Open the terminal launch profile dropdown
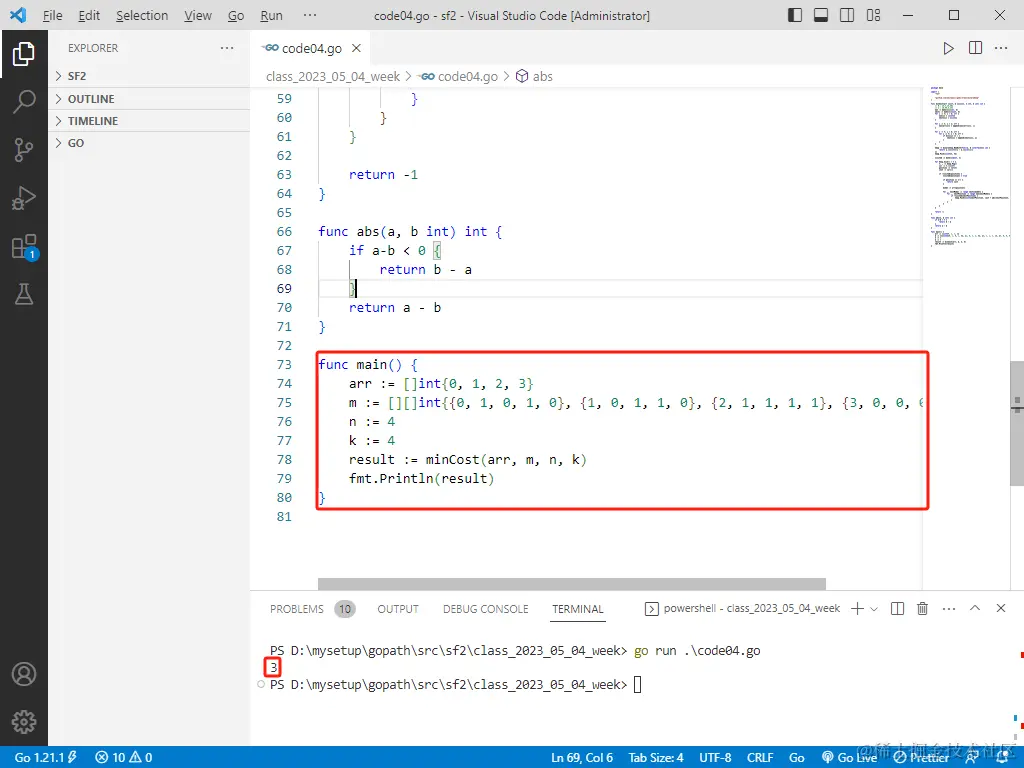The width and height of the screenshot is (1024, 768). pyautogui.click(x=874, y=609)
